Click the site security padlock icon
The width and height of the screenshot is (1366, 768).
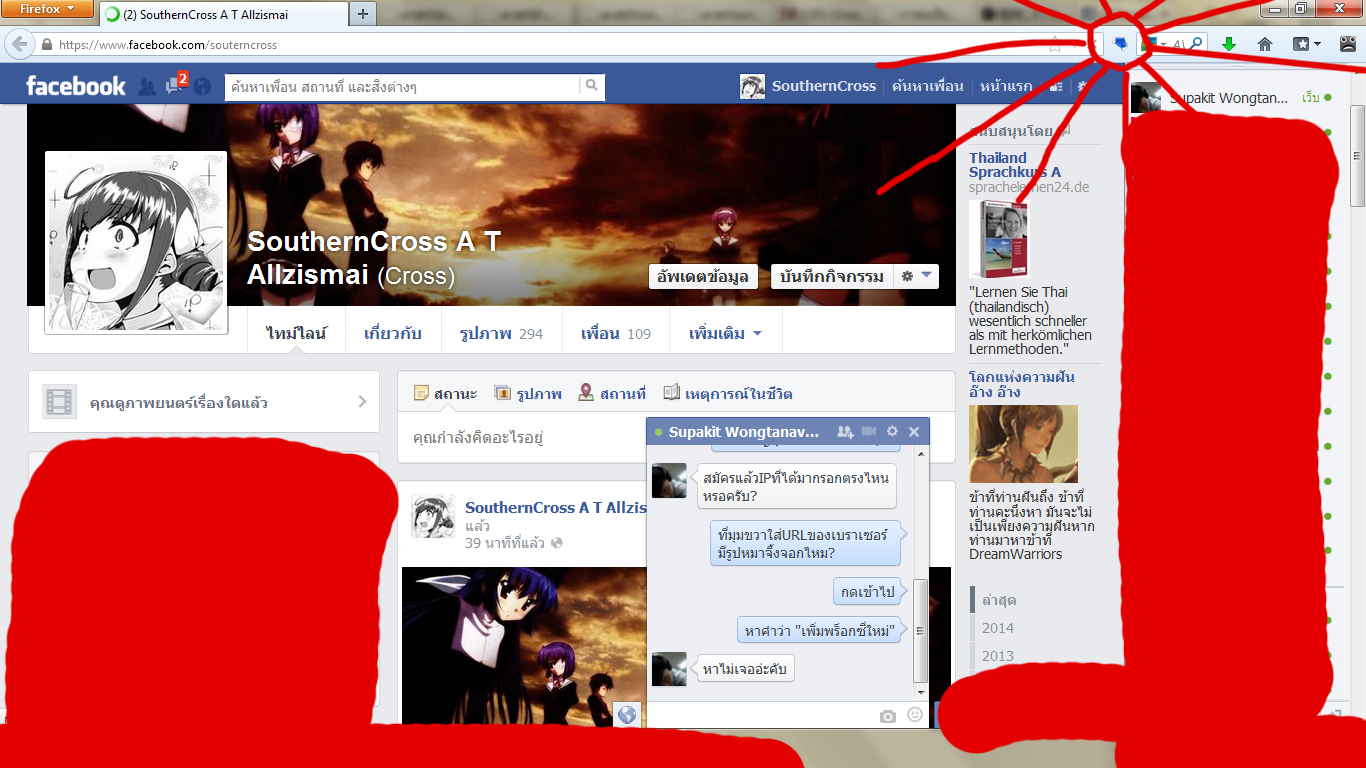click(x=46, y=45)
